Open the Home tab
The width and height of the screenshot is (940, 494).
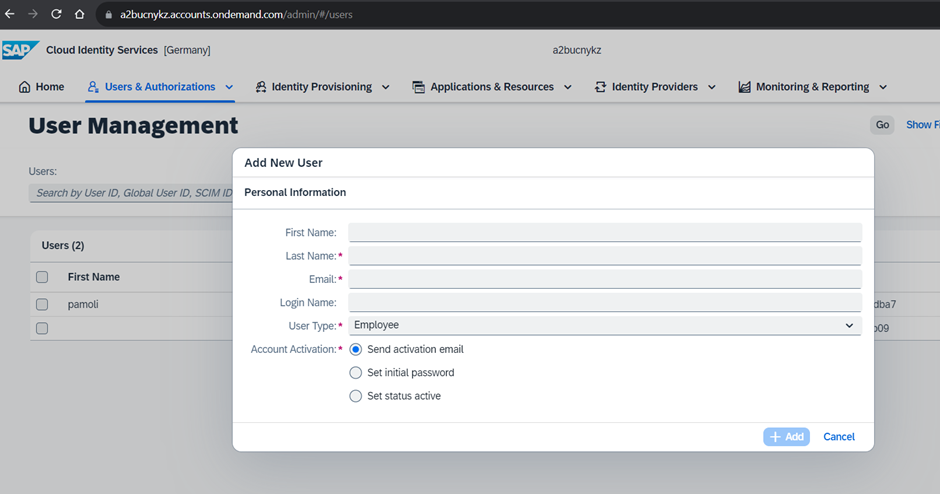click(x=42, y=87)
